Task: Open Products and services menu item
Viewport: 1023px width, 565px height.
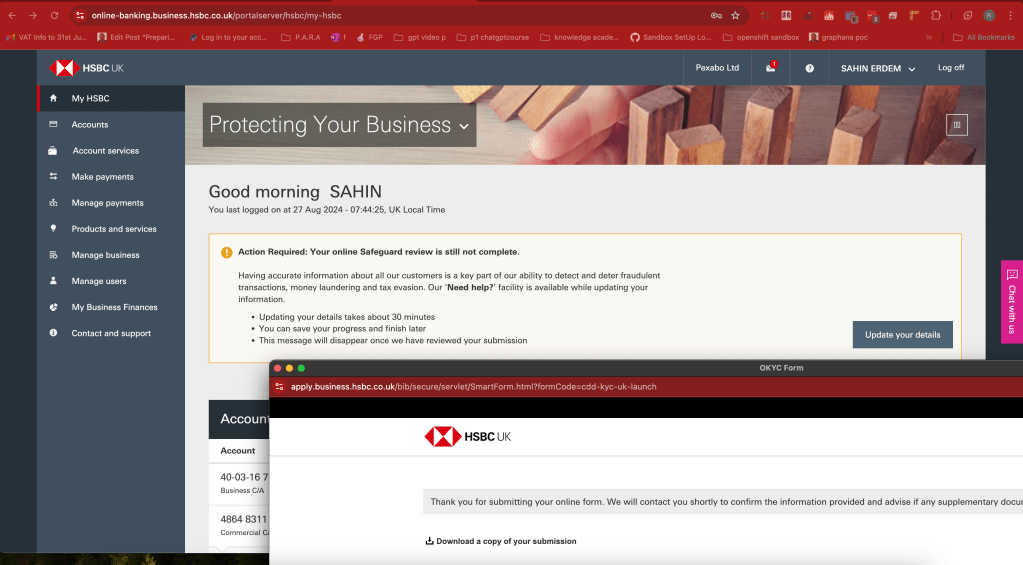Action: [x=111, y=229]
